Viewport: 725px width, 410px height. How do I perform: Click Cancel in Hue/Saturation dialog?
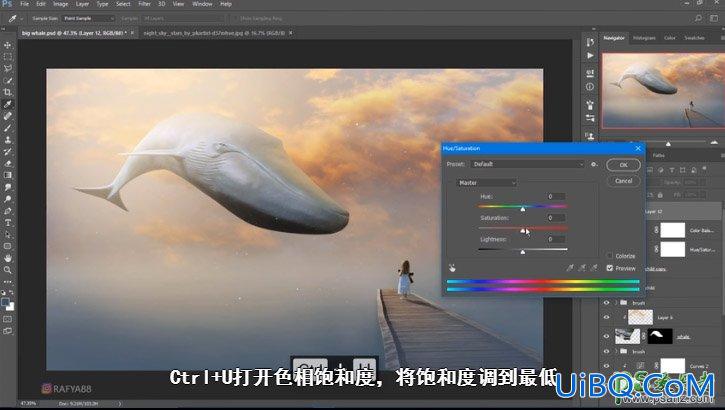tap(623, 181)
